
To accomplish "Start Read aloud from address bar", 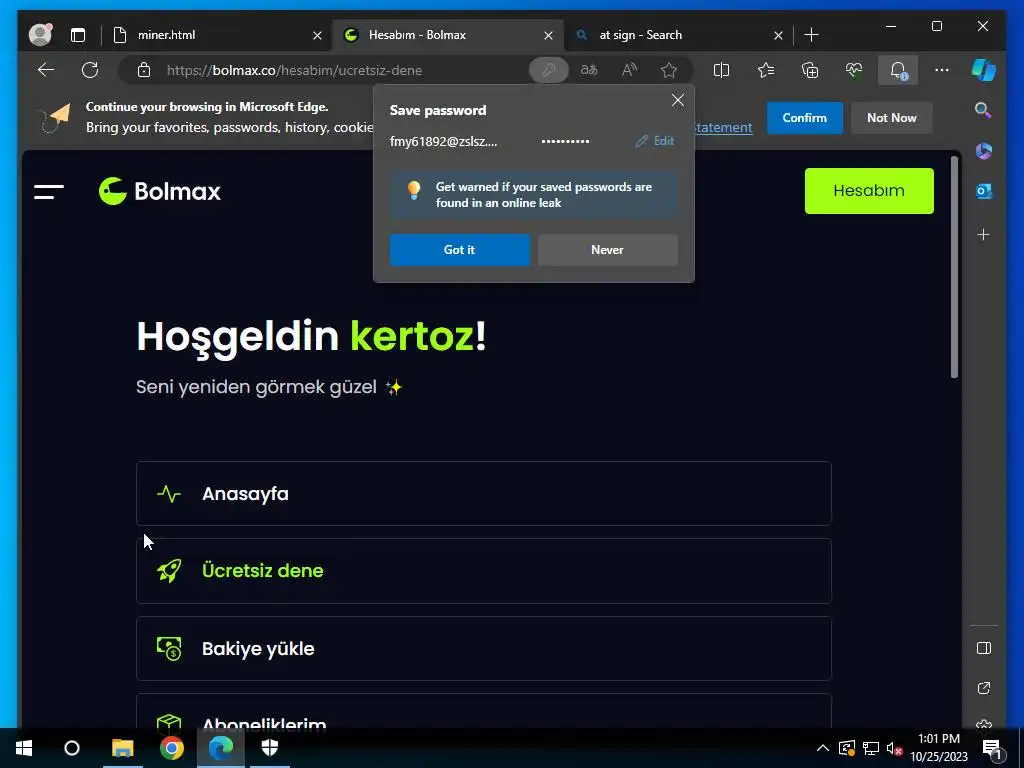I will [x=629, y=70].
